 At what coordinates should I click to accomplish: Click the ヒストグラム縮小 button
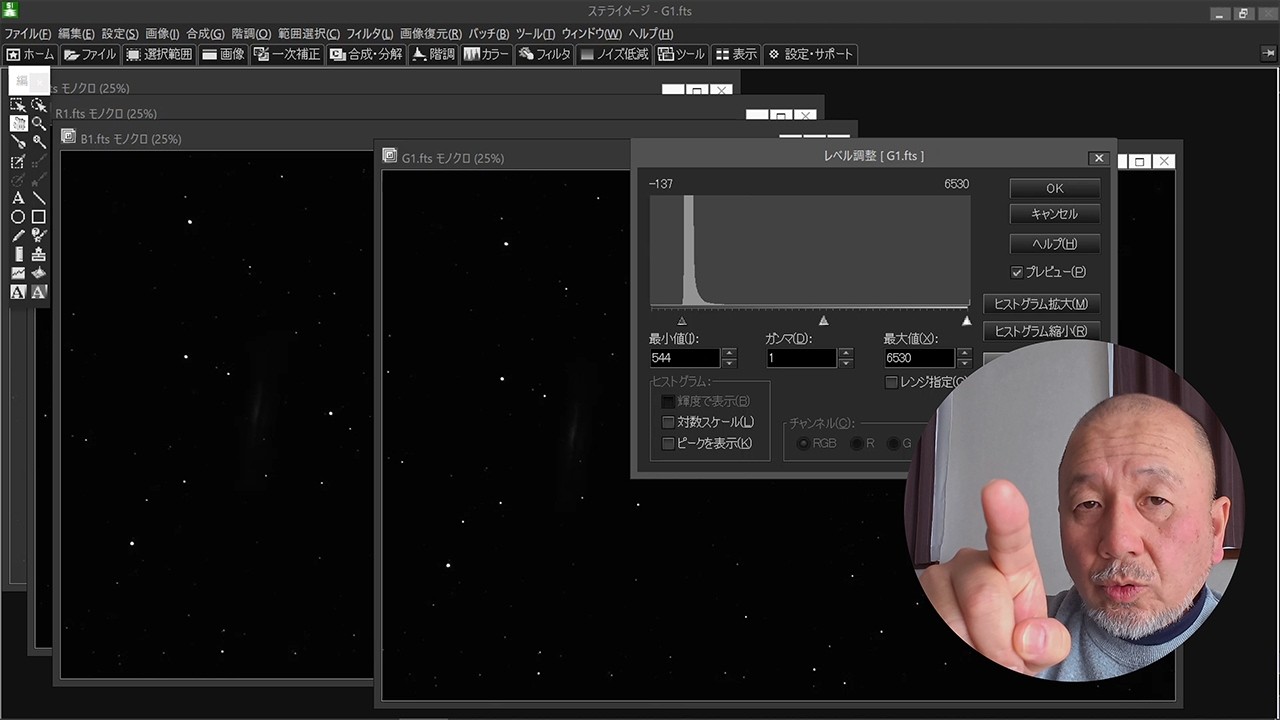1041,331
